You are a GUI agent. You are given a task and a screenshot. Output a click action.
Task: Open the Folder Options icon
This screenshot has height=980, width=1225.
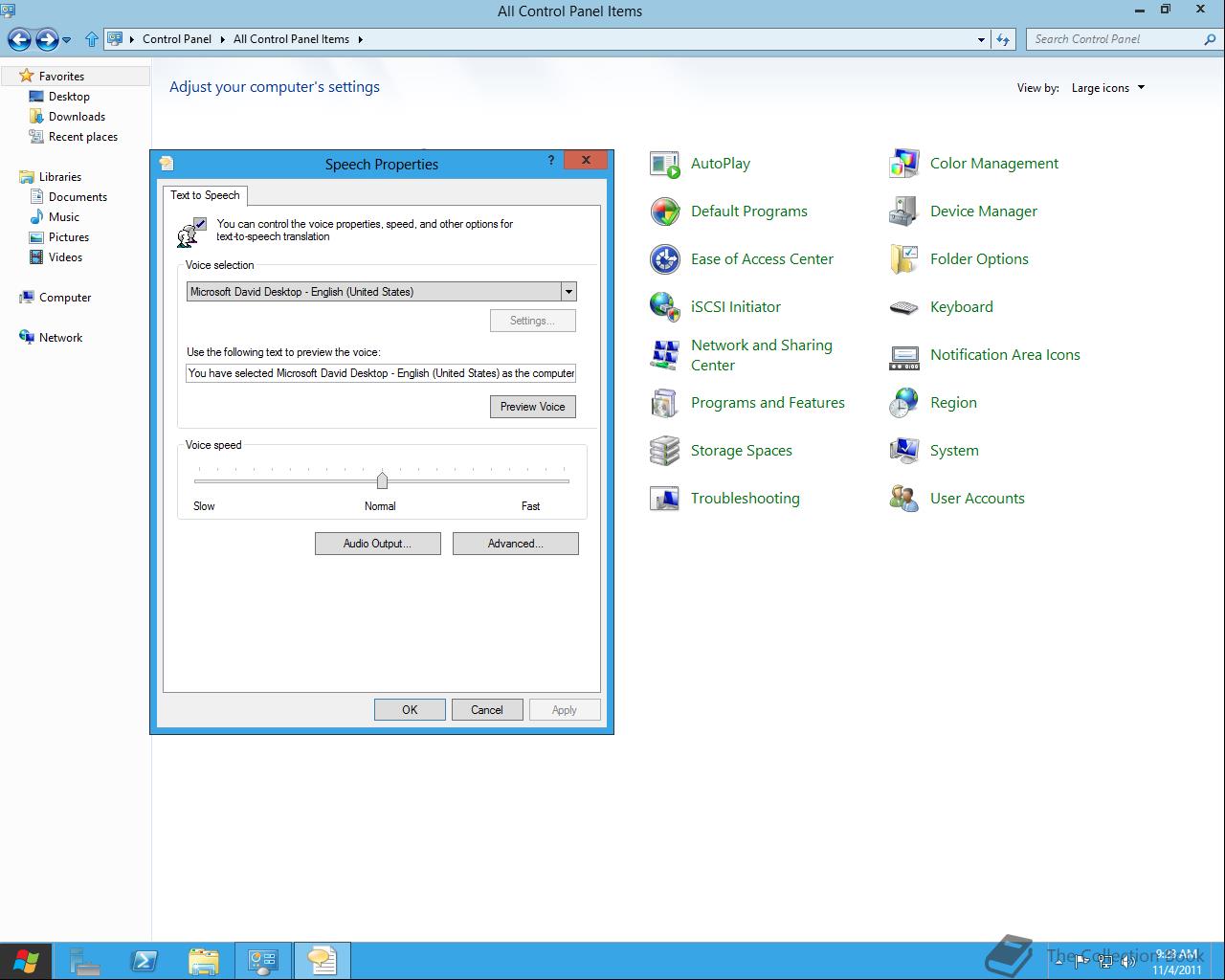coord(903,259)
